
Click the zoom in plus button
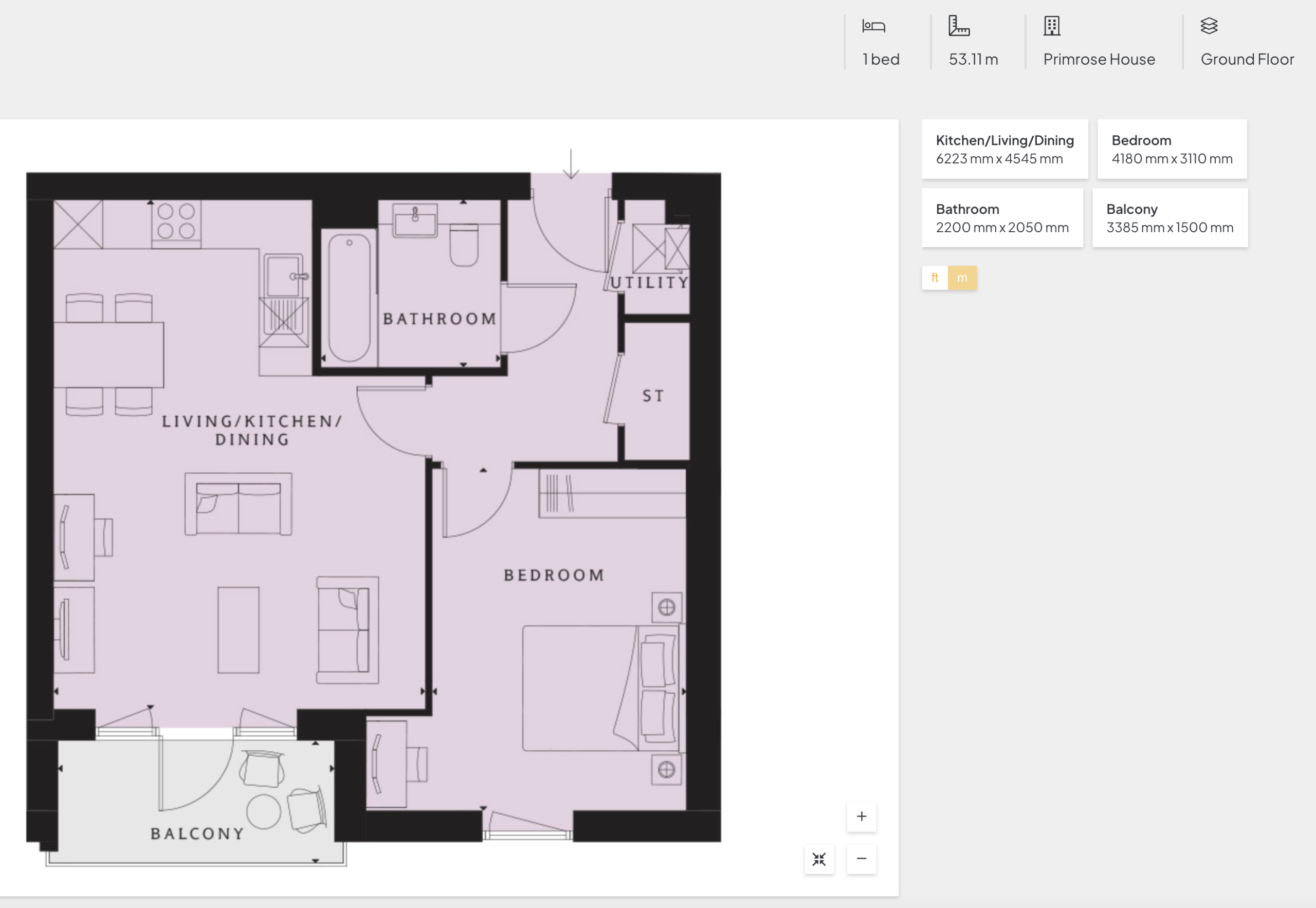tap(861, 817)
